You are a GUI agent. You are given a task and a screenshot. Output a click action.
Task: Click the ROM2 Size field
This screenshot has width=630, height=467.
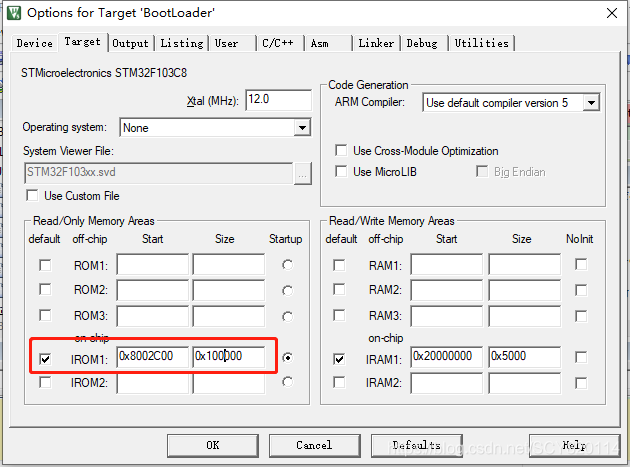[x=229, y=290]
